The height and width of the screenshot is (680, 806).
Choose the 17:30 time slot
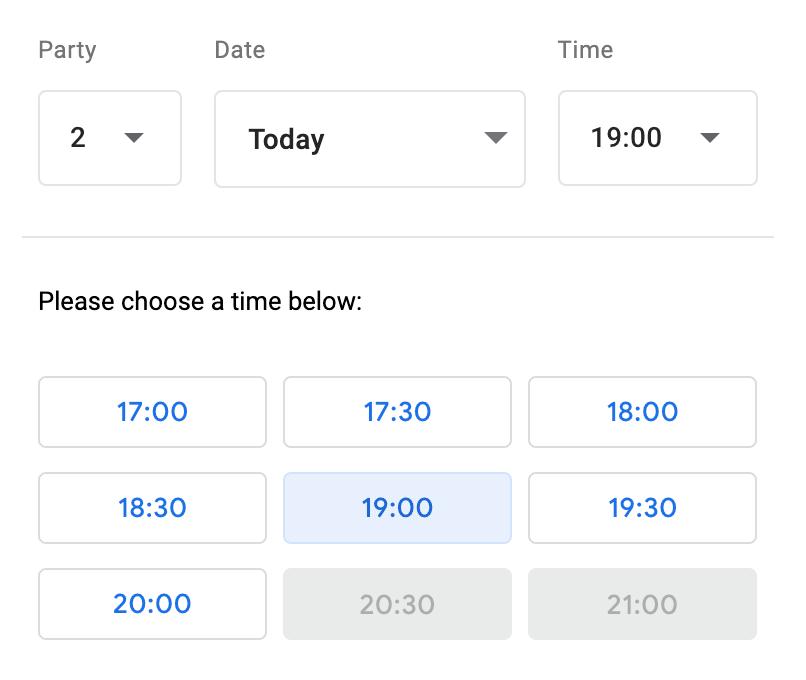click(x=397, y=412)
